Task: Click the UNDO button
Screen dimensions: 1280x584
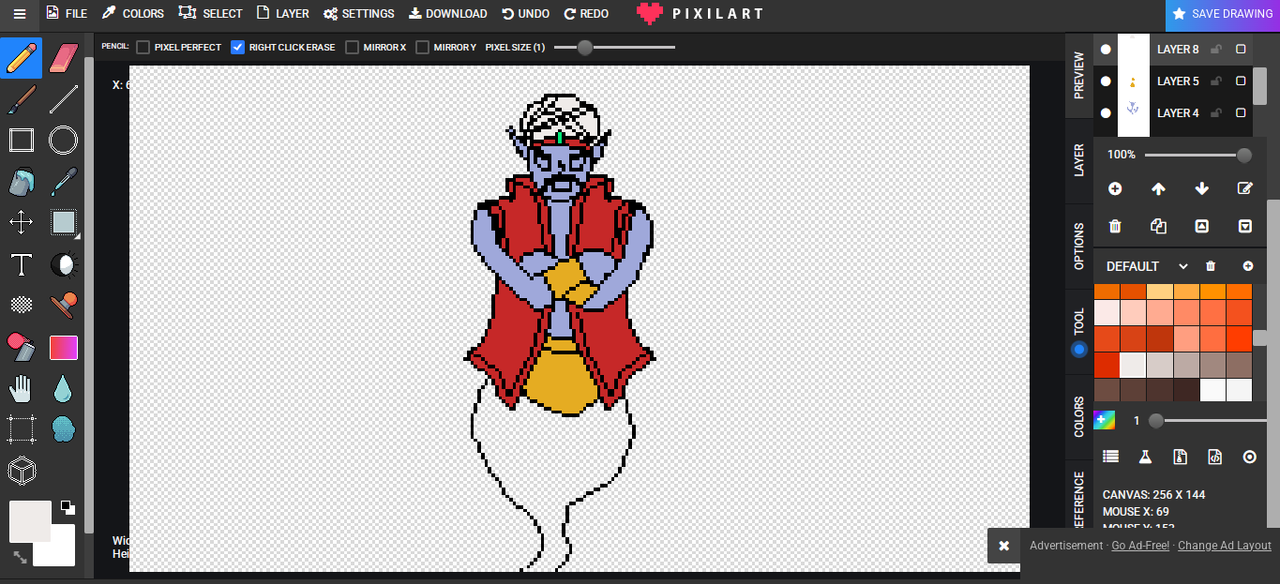Action: pyautogui.click(x=526, y=14)
